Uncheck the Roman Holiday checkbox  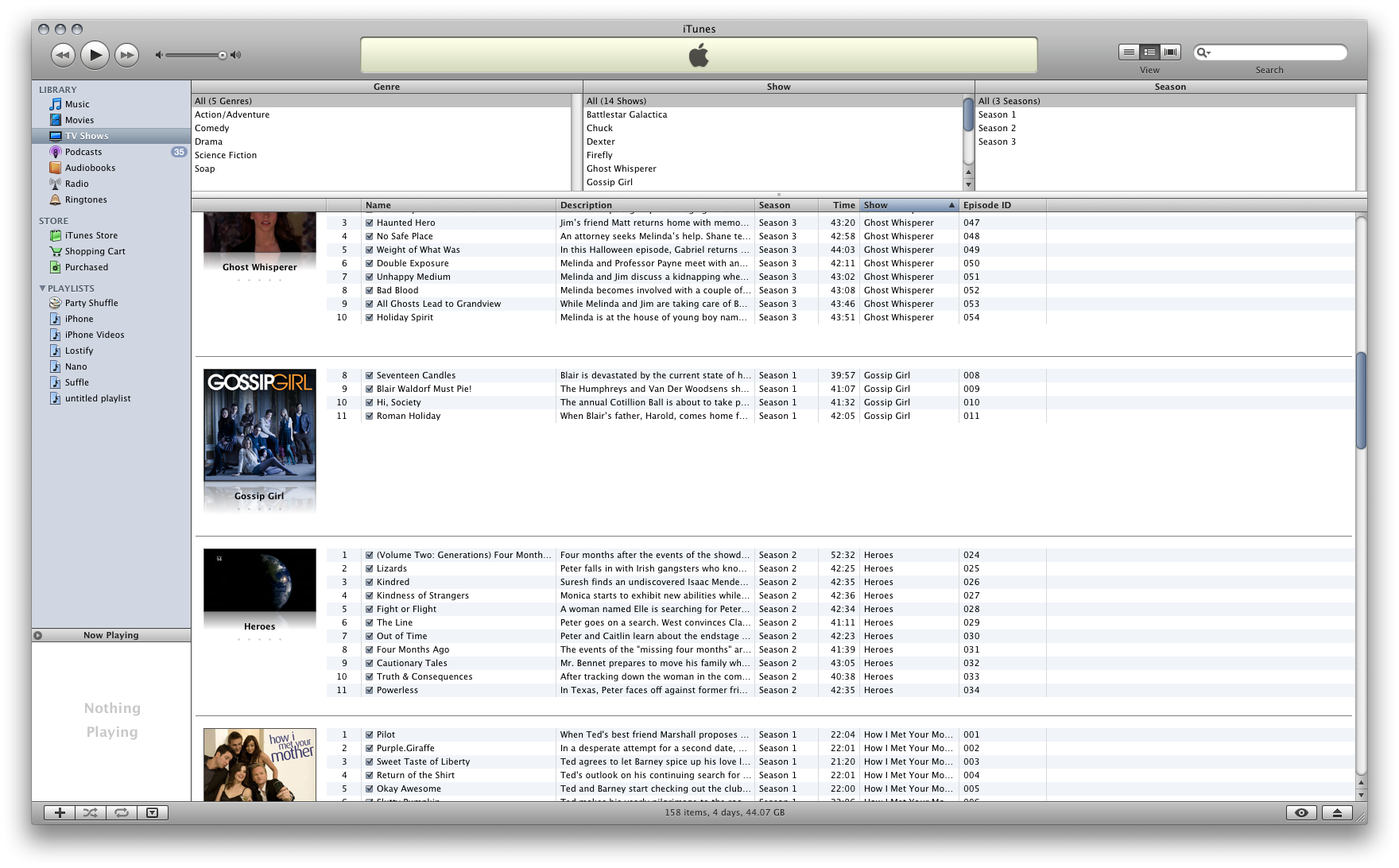coord(370,416)
